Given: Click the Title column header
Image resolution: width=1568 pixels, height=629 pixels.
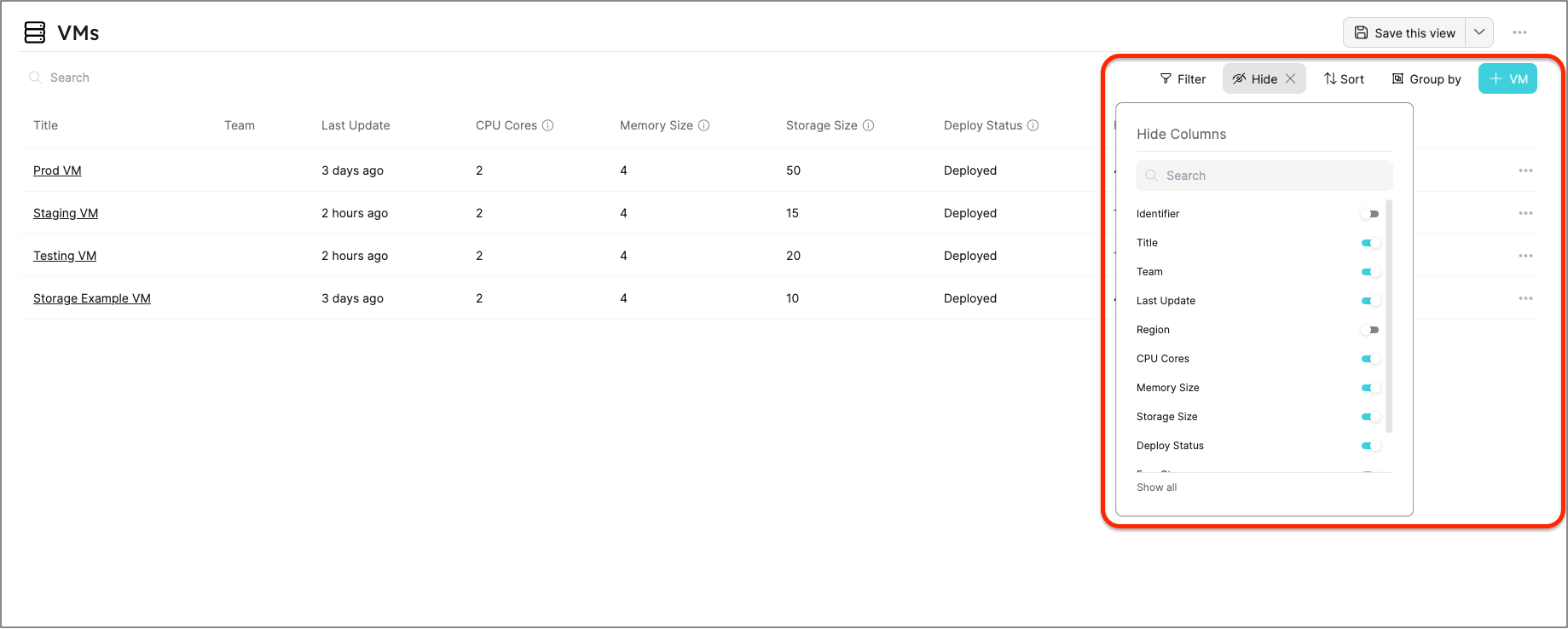Looking at the screenshot, I should point(46,125).
